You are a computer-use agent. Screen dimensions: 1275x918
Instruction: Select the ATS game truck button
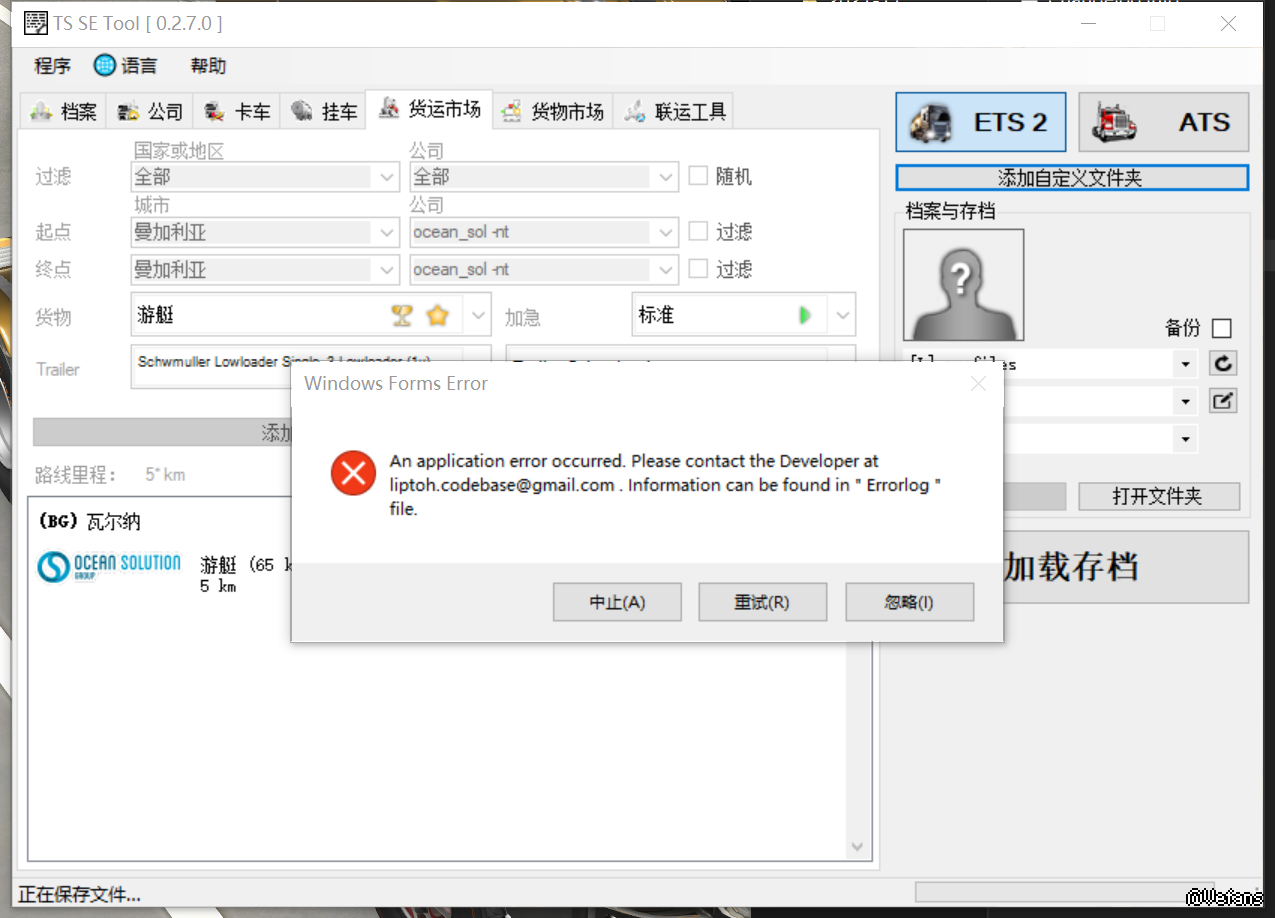(x=1169, y=123)
